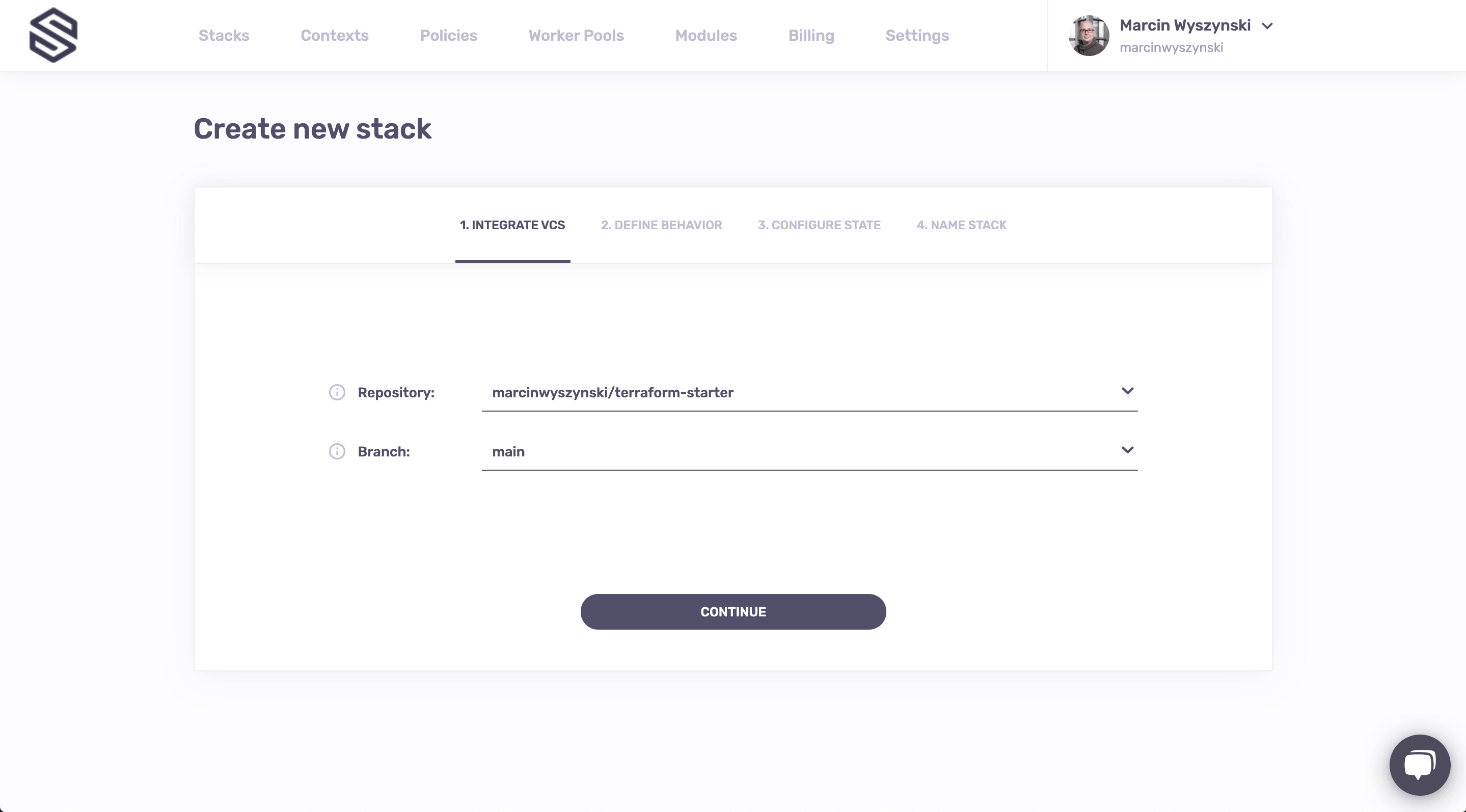Click the info icon next to Branch
The height and width of the screenshot is (812, 1466).
(337, 451)
